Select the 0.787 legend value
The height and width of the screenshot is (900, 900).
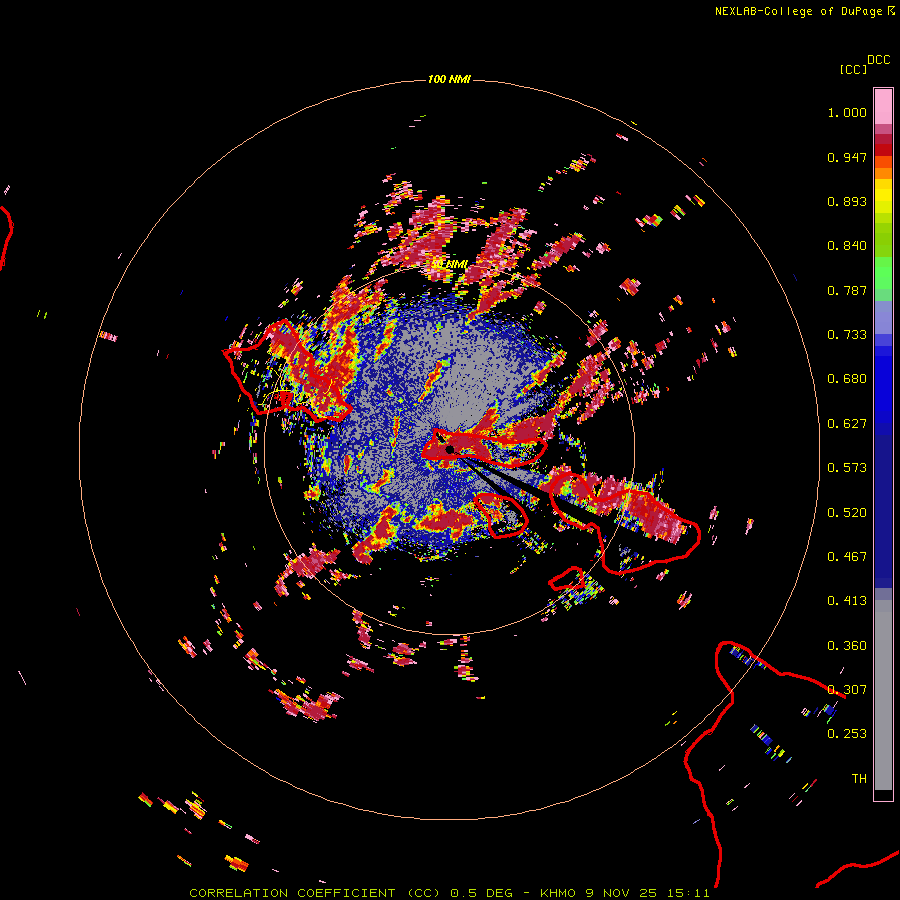[847, 290]
